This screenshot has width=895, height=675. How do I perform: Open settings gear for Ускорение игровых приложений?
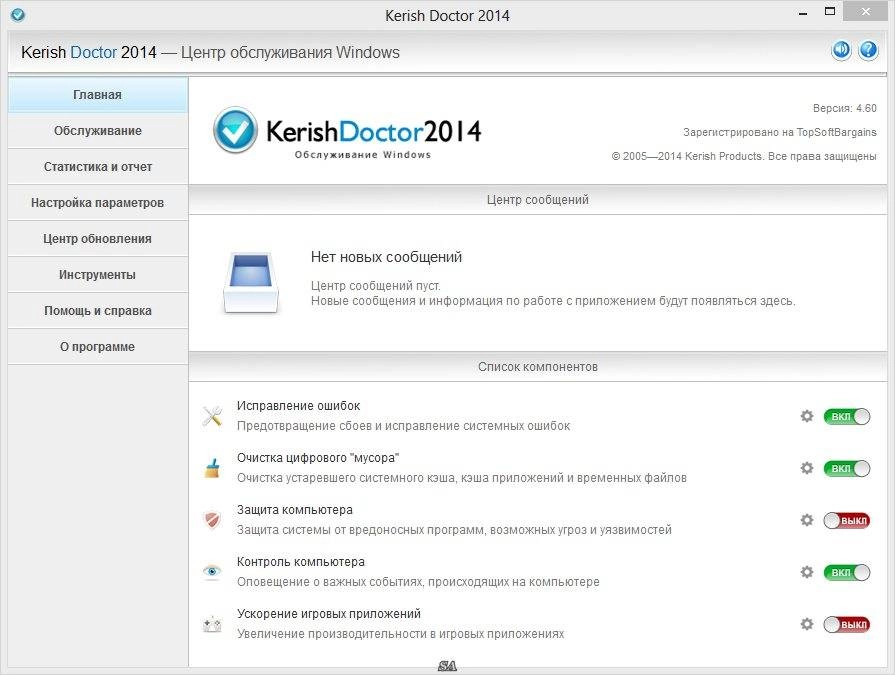pos(807,624)
